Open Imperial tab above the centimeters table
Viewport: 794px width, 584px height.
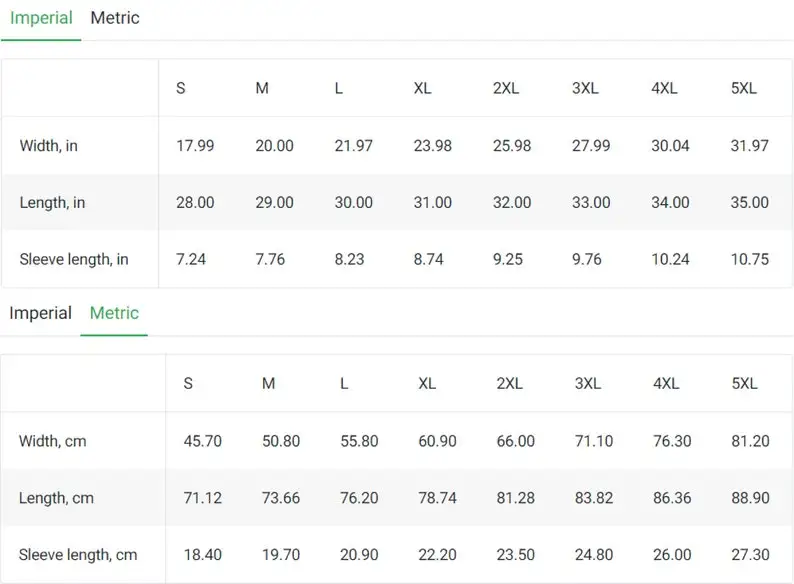tap(40, 313)
